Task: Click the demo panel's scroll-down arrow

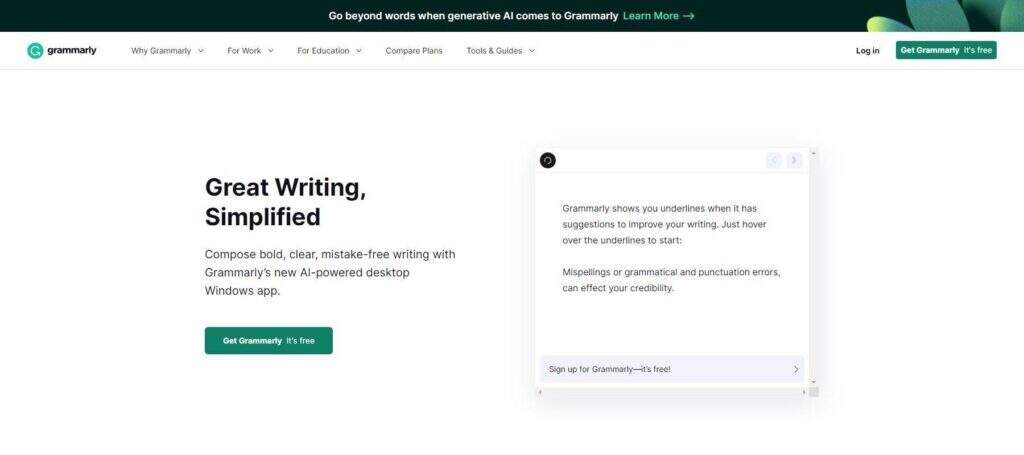Action: tap(813, 381)
